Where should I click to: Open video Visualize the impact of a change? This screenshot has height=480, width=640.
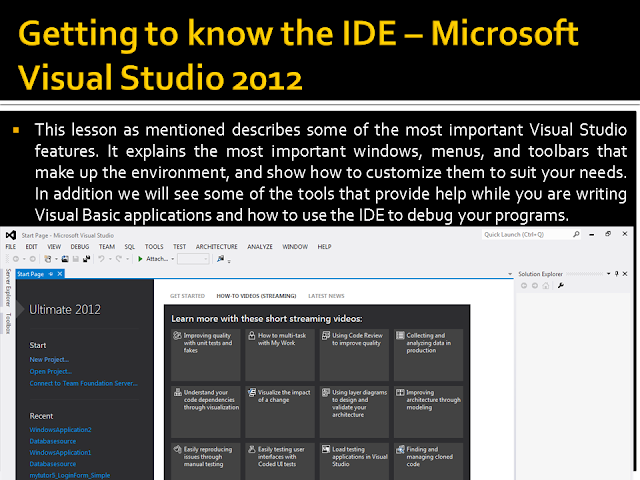[280, 412]
